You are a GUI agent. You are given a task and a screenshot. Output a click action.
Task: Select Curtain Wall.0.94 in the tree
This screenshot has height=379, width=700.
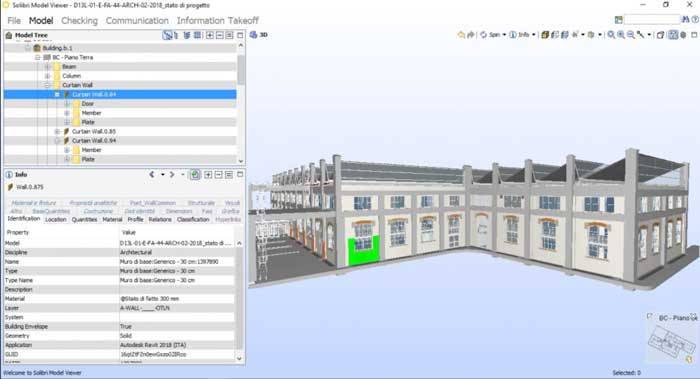pos(94,141)
